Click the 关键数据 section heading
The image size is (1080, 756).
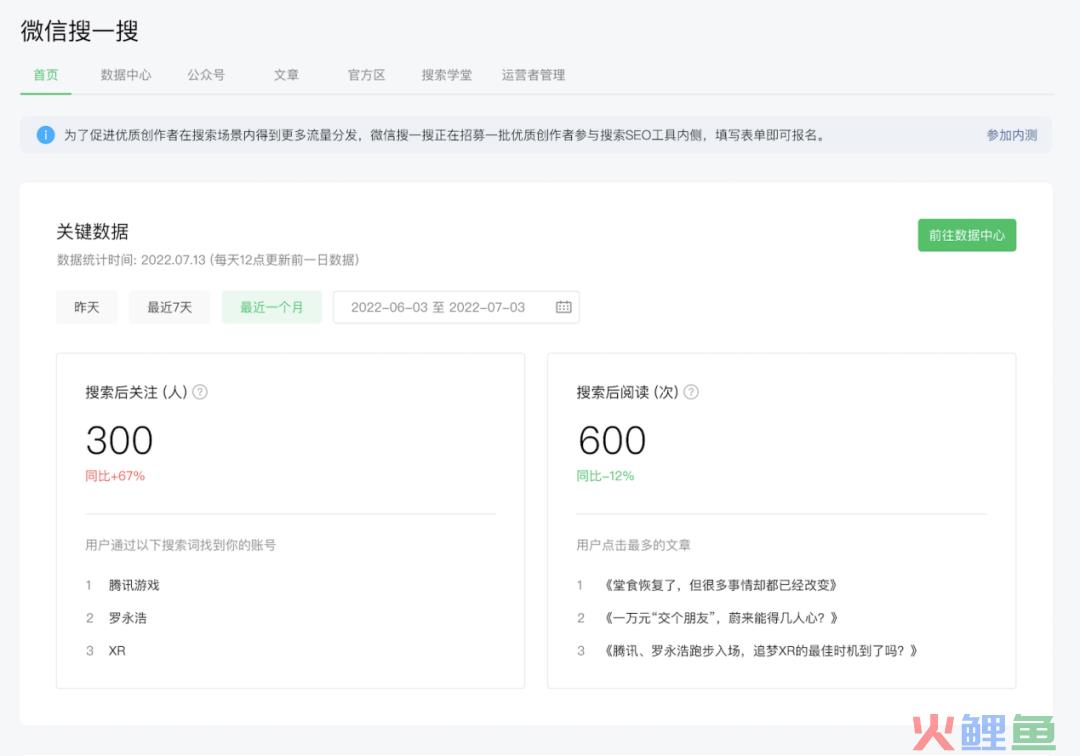92,231
